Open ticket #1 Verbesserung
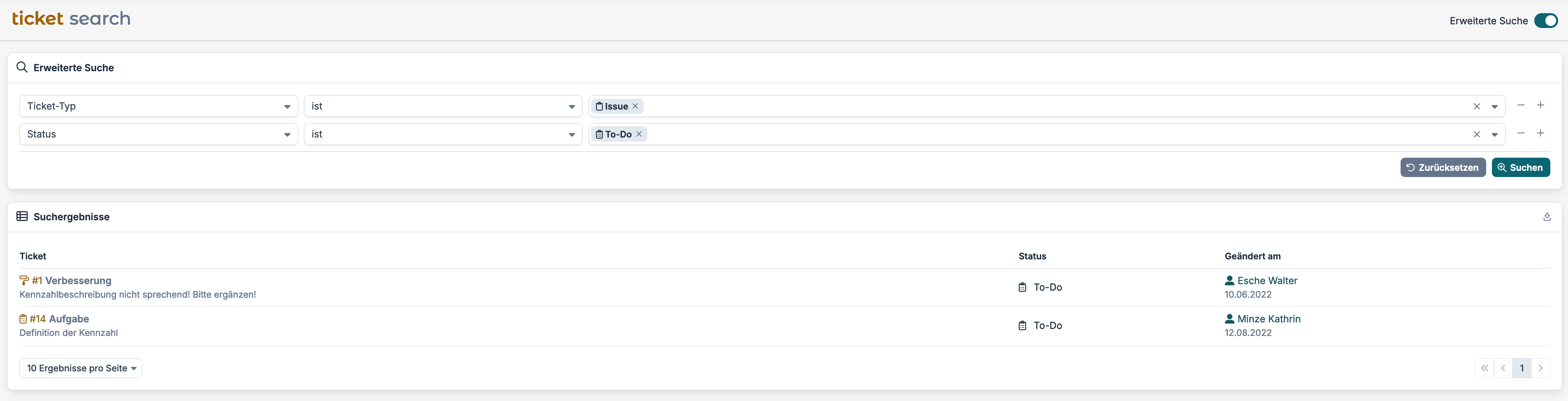1568x401 pixels. [71, 281]
